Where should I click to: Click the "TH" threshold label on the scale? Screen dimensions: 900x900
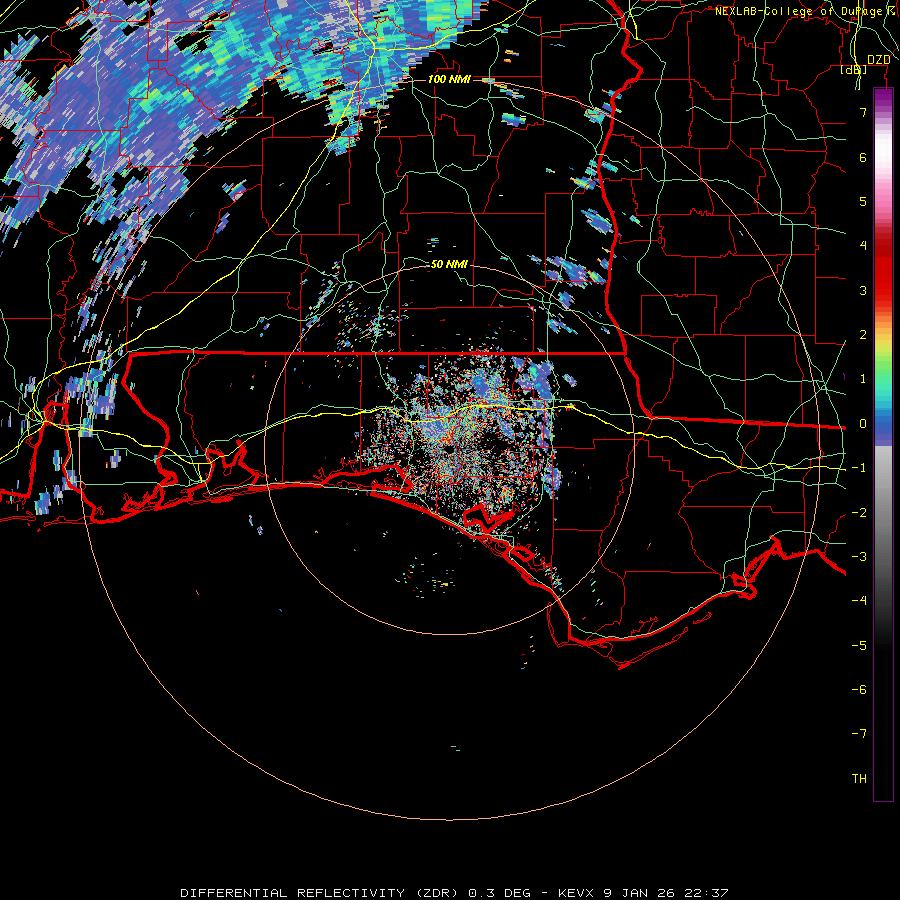point(859,779)
